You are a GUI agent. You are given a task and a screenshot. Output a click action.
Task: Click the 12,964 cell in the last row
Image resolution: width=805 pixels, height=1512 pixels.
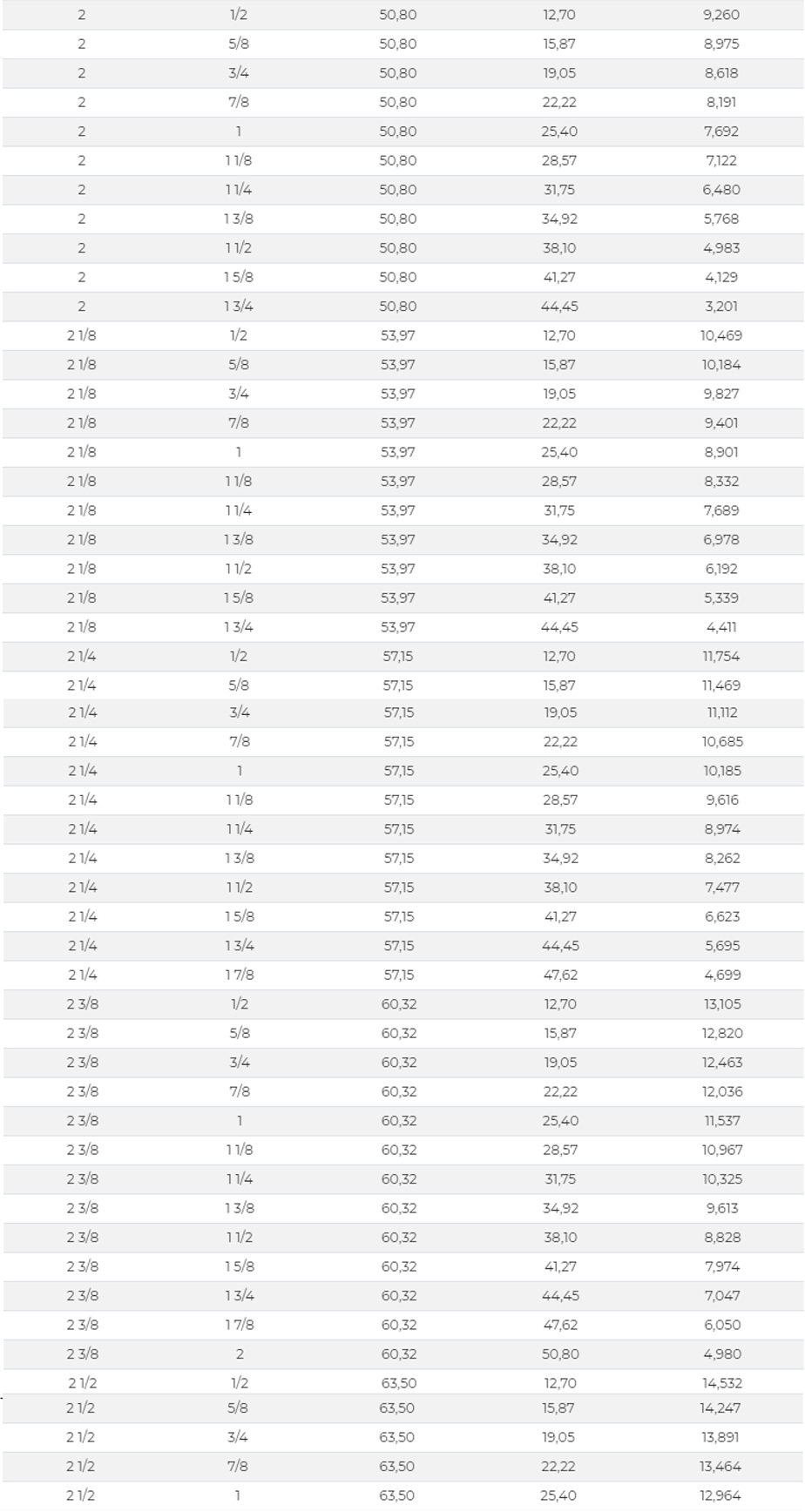click(x=720, y=1495)
